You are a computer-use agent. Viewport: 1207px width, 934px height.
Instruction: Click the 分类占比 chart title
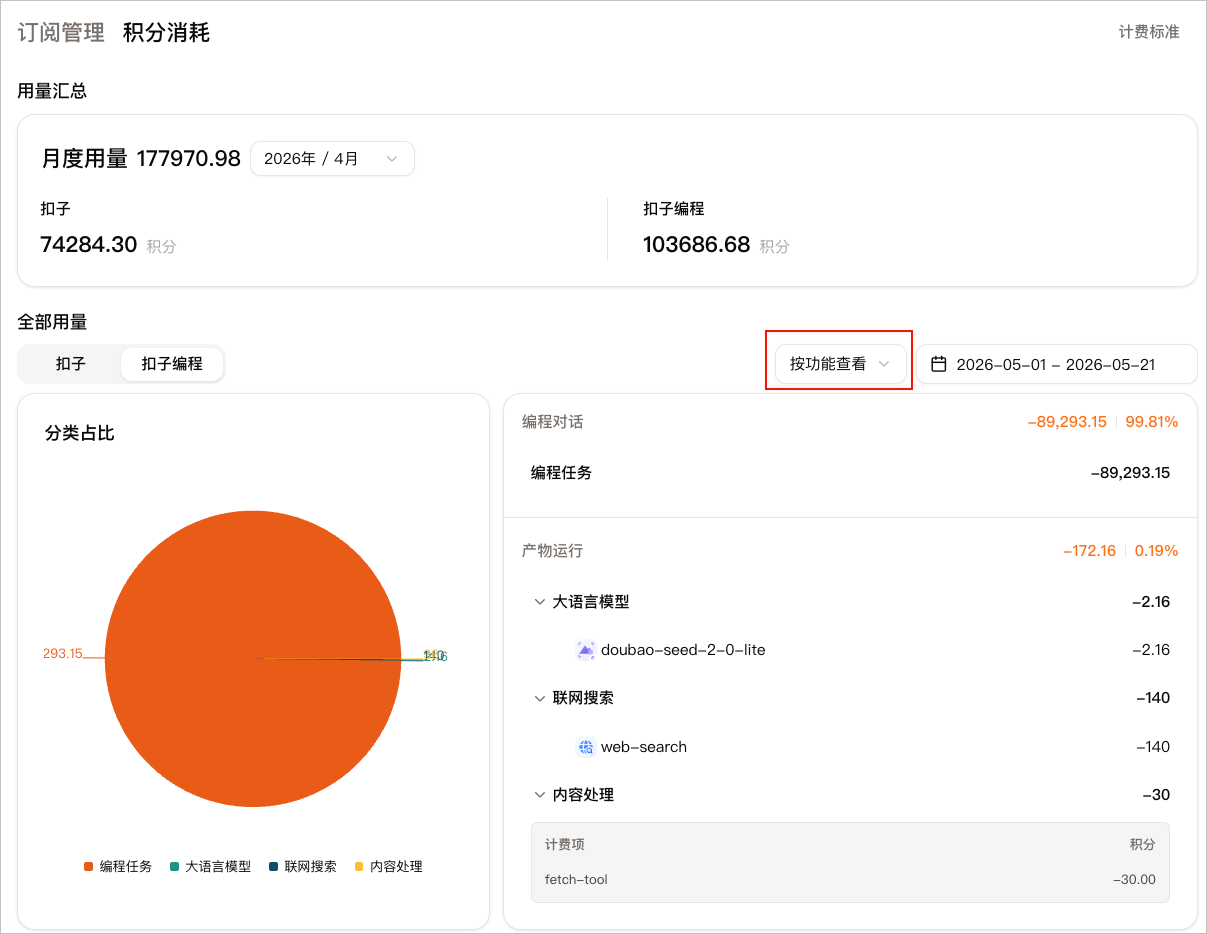79,434
